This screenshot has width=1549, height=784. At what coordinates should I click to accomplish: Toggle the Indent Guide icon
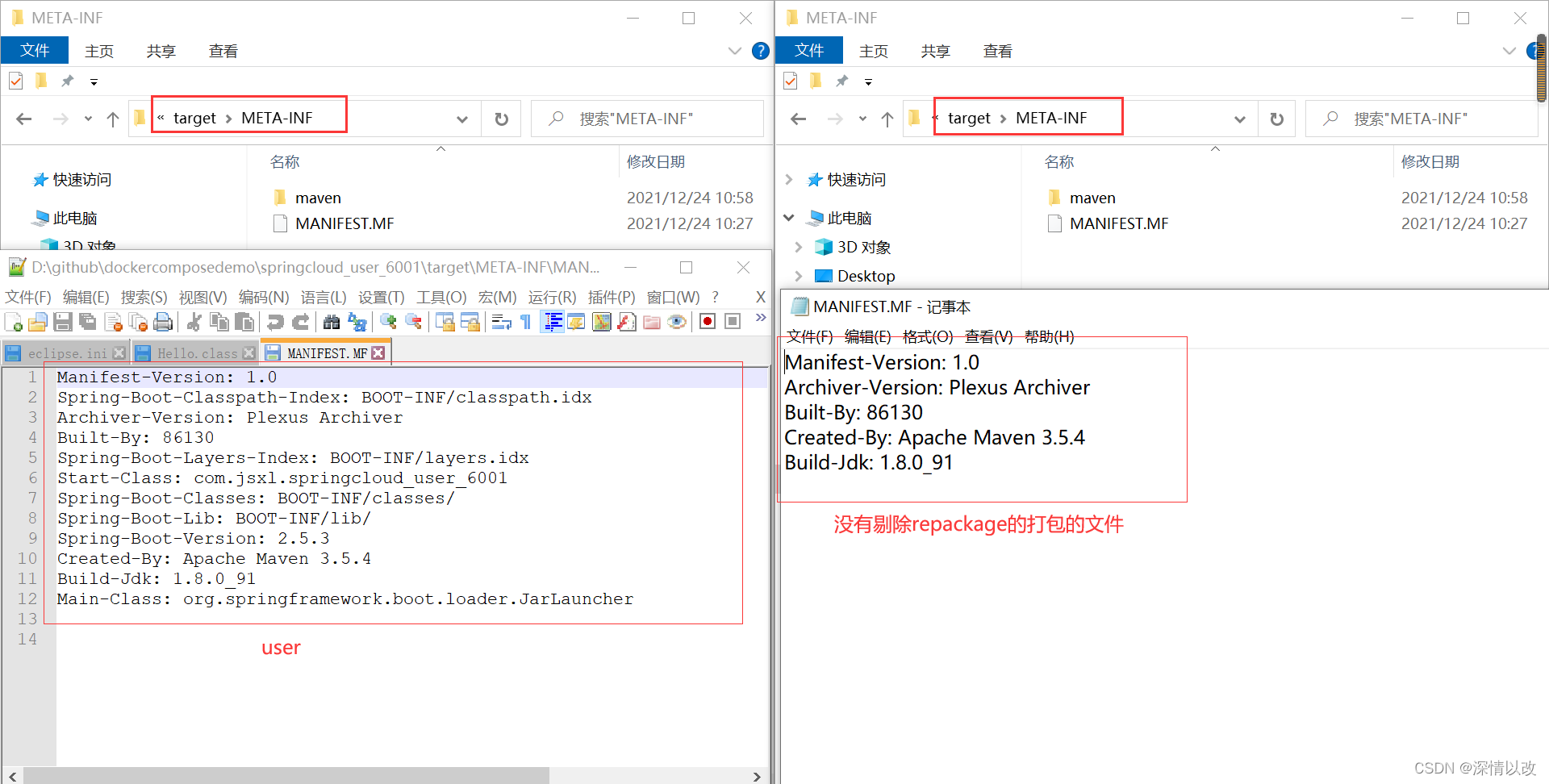pyautogui.click(x=553, y=323)
